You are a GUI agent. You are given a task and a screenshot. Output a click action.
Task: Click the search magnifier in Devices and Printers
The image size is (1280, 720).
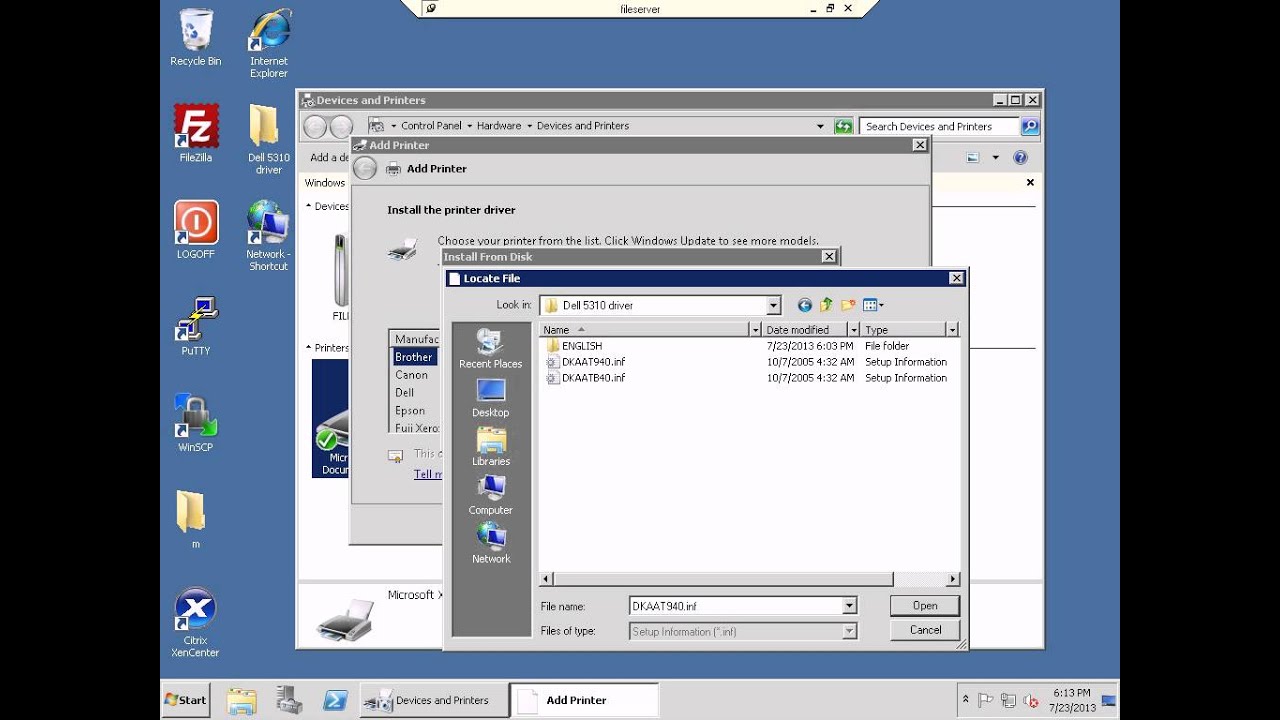[1029, 127]
